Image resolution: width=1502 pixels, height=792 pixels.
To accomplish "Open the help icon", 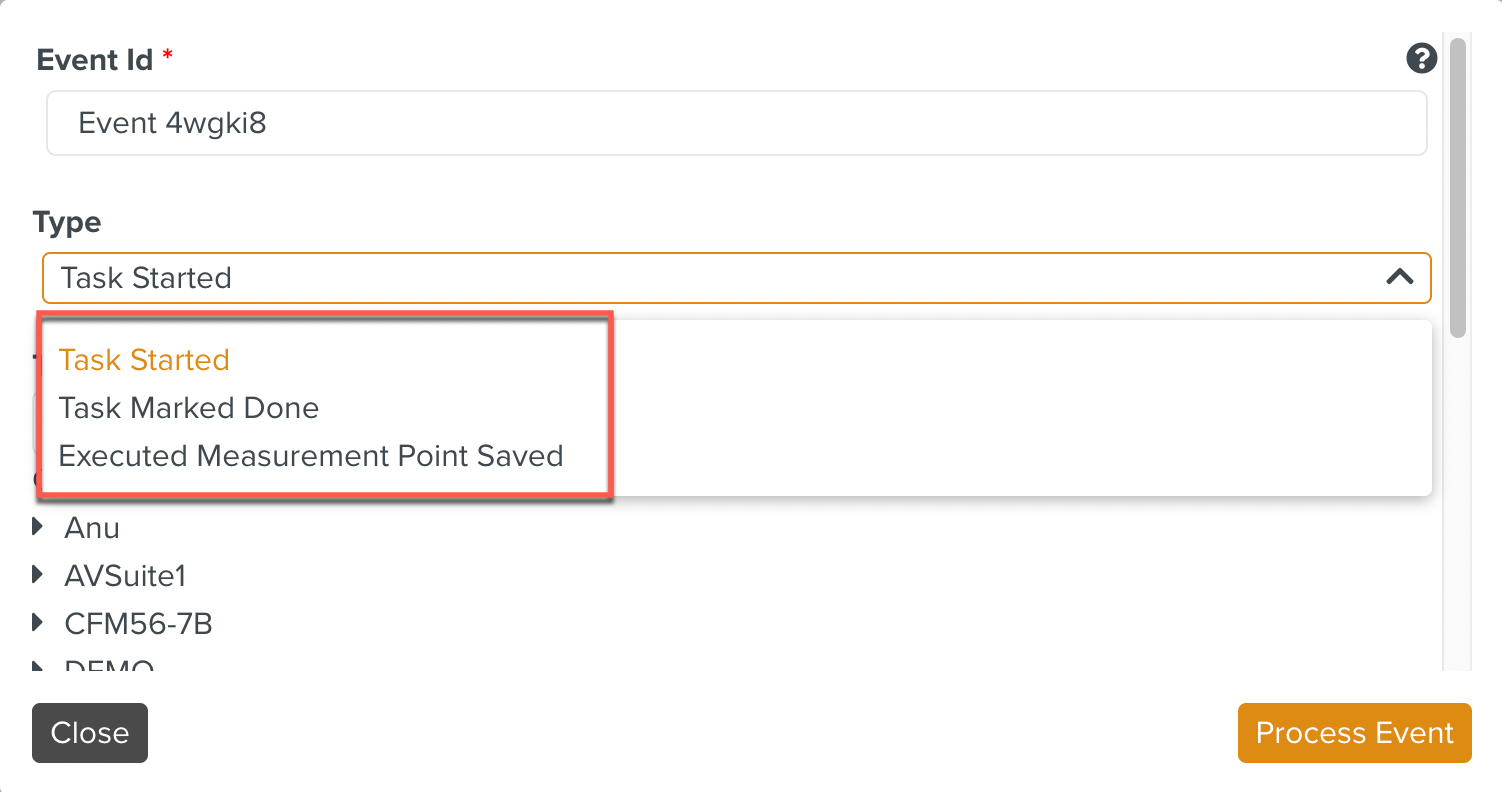I will pyautogui.click(x=1421, y=58).
